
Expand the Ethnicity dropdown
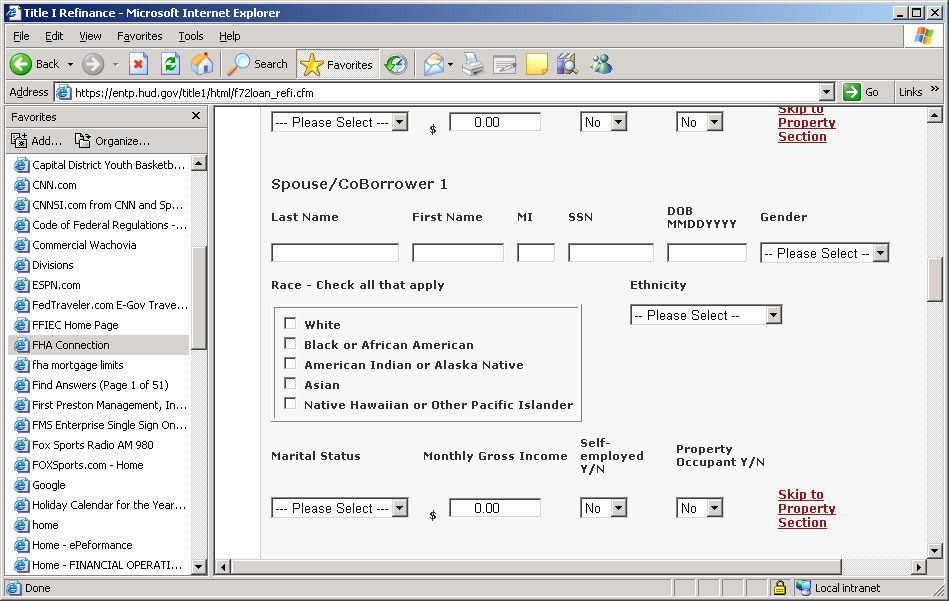[706, 315]
